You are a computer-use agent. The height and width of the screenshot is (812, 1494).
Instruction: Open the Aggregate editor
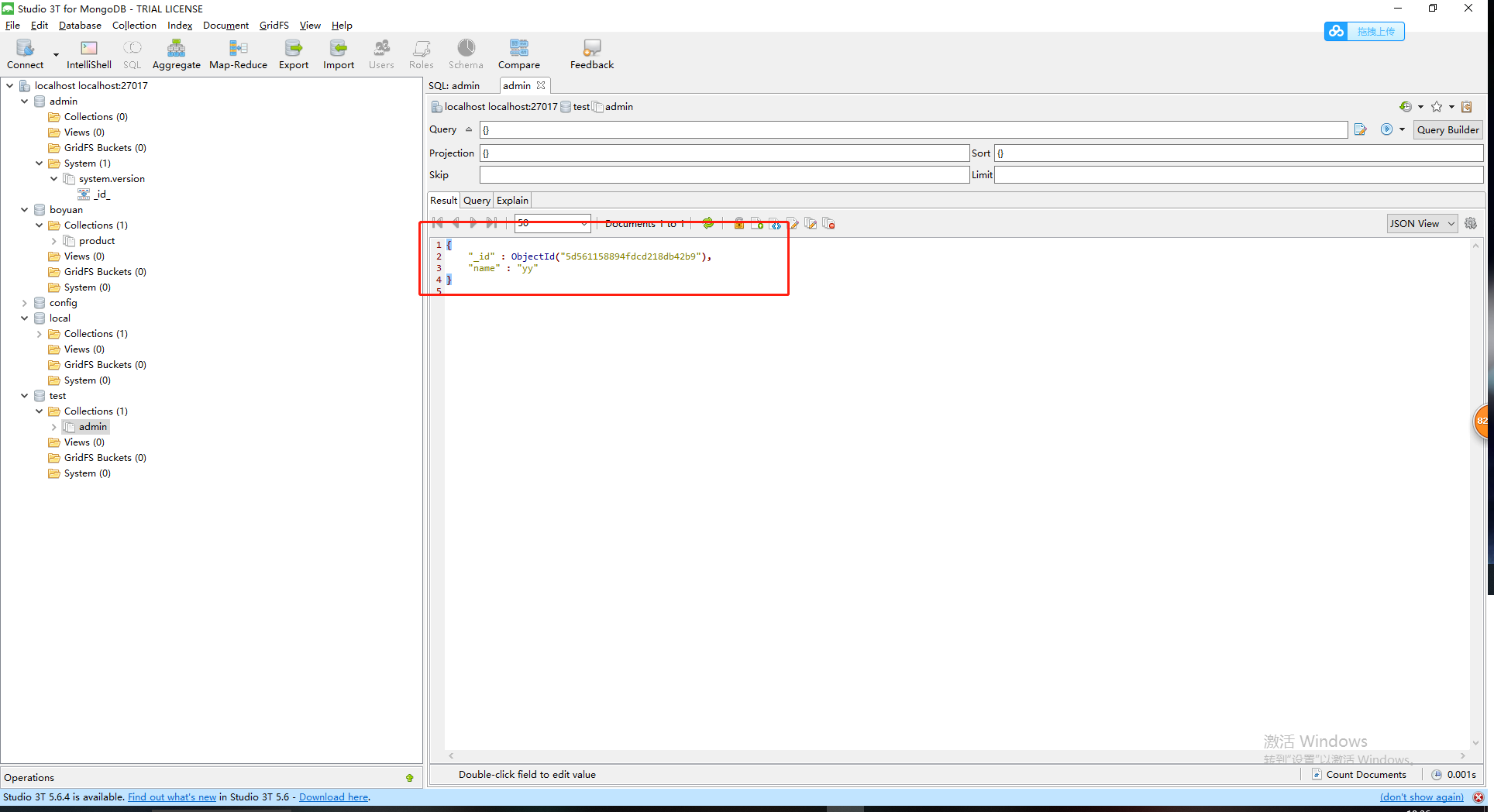pyautogui.click(x=176, y=54)
